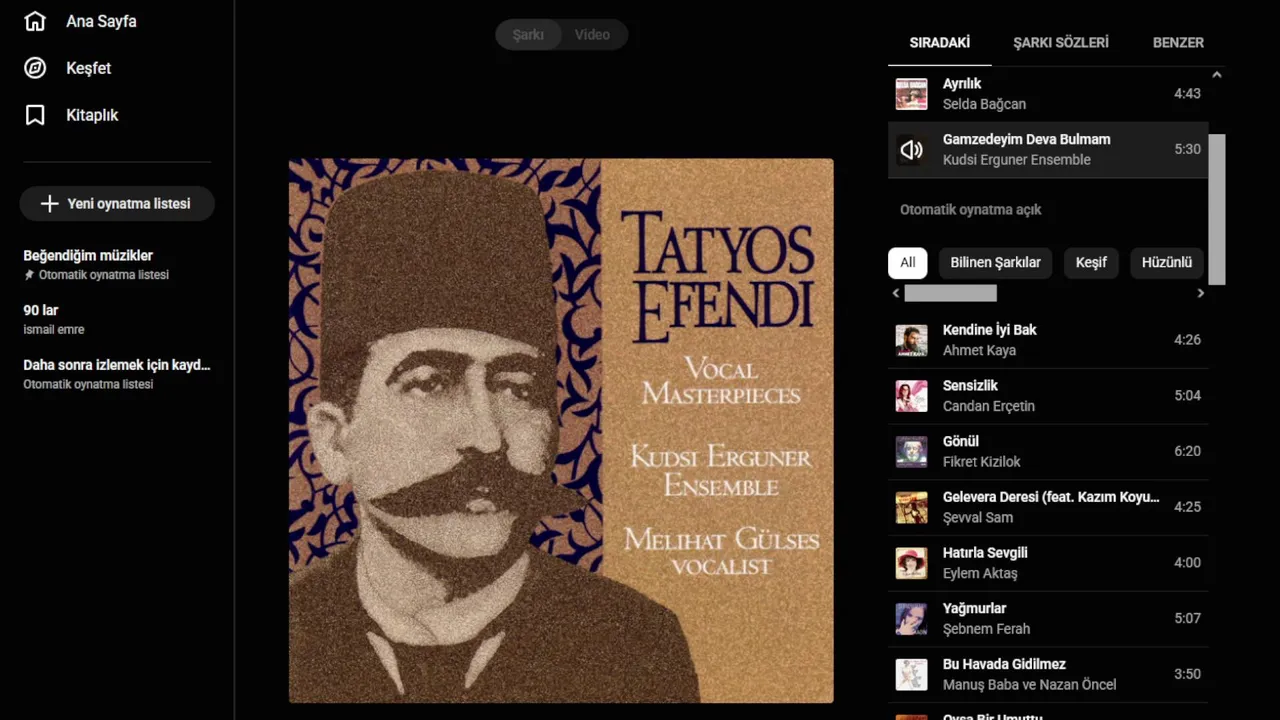
Task: Play Kendine İyi Bak title
Action: [989, 330]
